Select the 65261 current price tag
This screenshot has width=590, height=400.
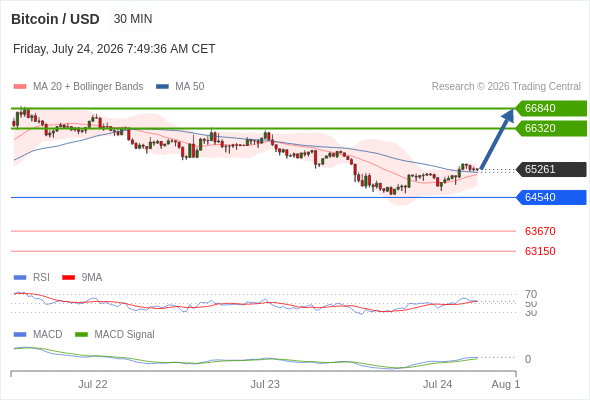551,169
